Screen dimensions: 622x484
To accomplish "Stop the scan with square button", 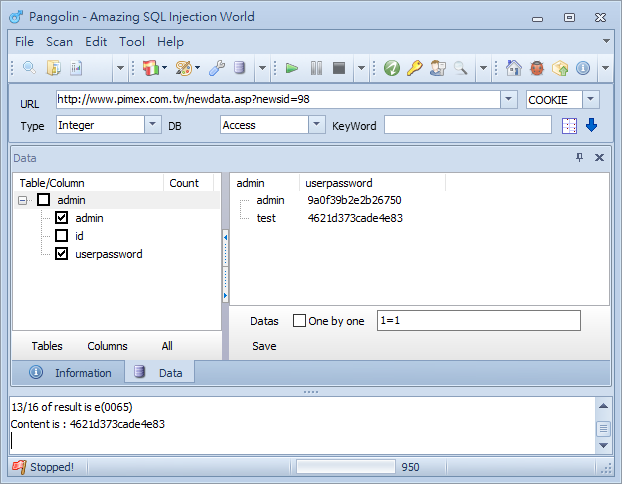I will [x=339, y=68].
